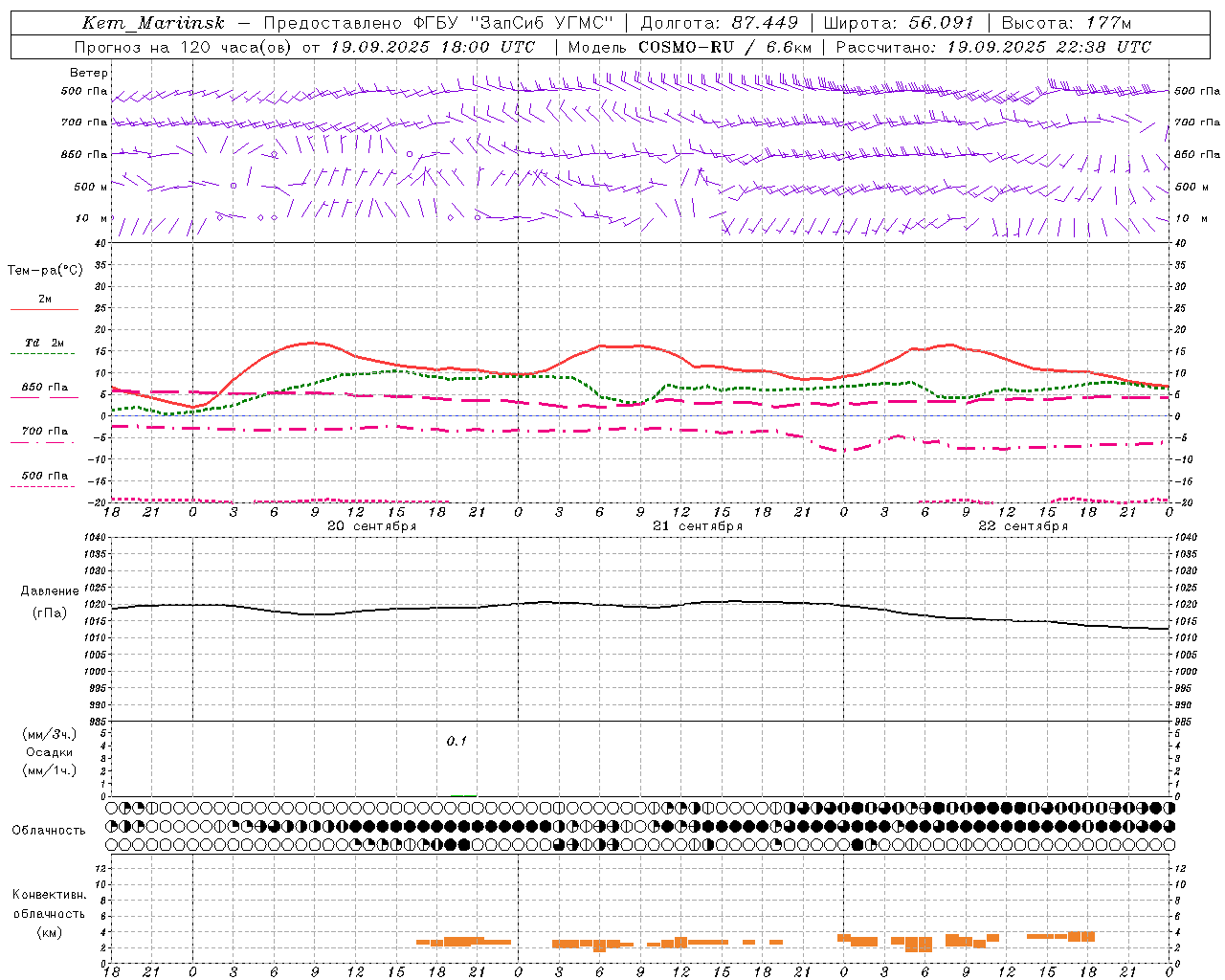
Task: Click the solid line sample under 2м legend
Action: [x=44, y=309]
